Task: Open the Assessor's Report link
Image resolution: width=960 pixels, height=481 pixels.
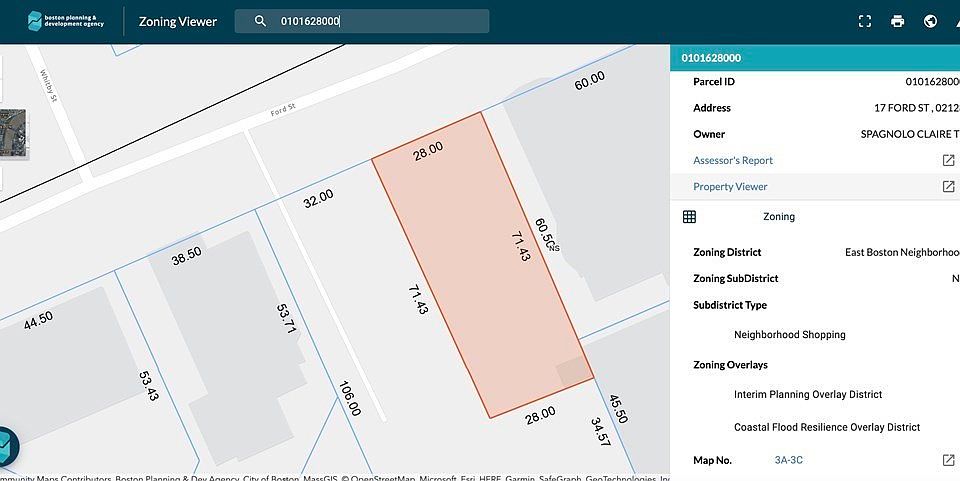Action: pos(733,160)
